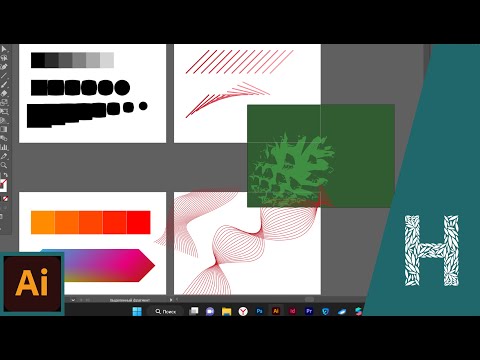The image size is (480, 360).
Task: Switch to InDesign on the taskbar
Action: (292, 311)
